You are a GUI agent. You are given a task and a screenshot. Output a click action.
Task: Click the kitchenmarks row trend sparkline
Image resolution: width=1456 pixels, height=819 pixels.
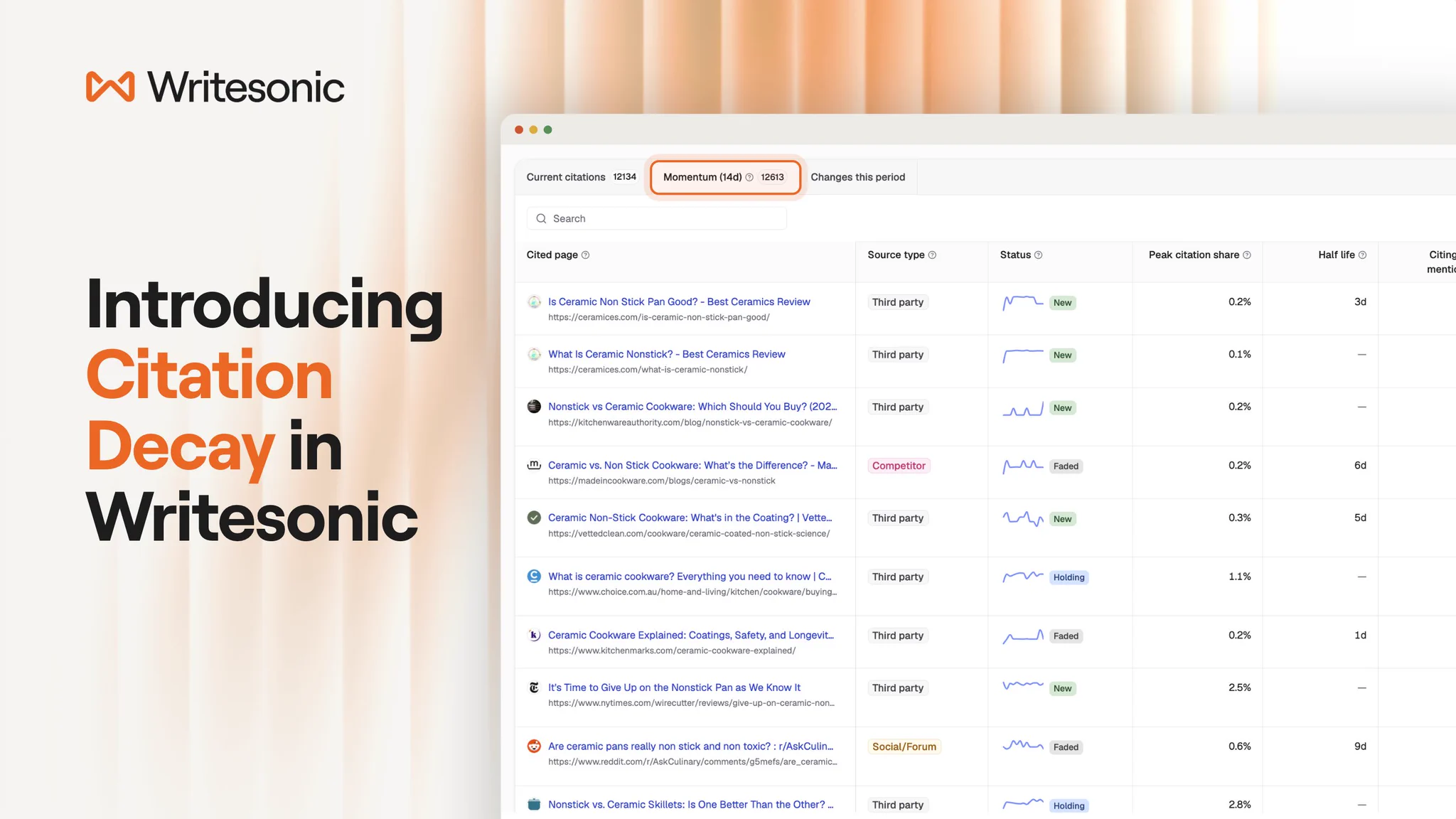pos(1022,636)
